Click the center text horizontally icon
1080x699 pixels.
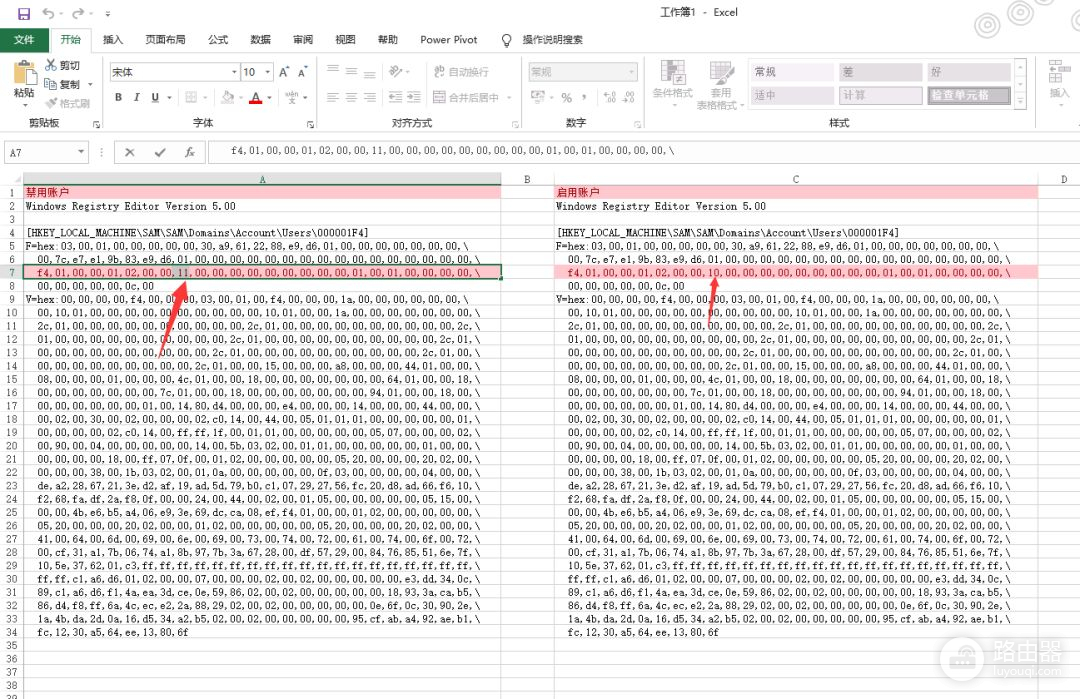(351, 97)
